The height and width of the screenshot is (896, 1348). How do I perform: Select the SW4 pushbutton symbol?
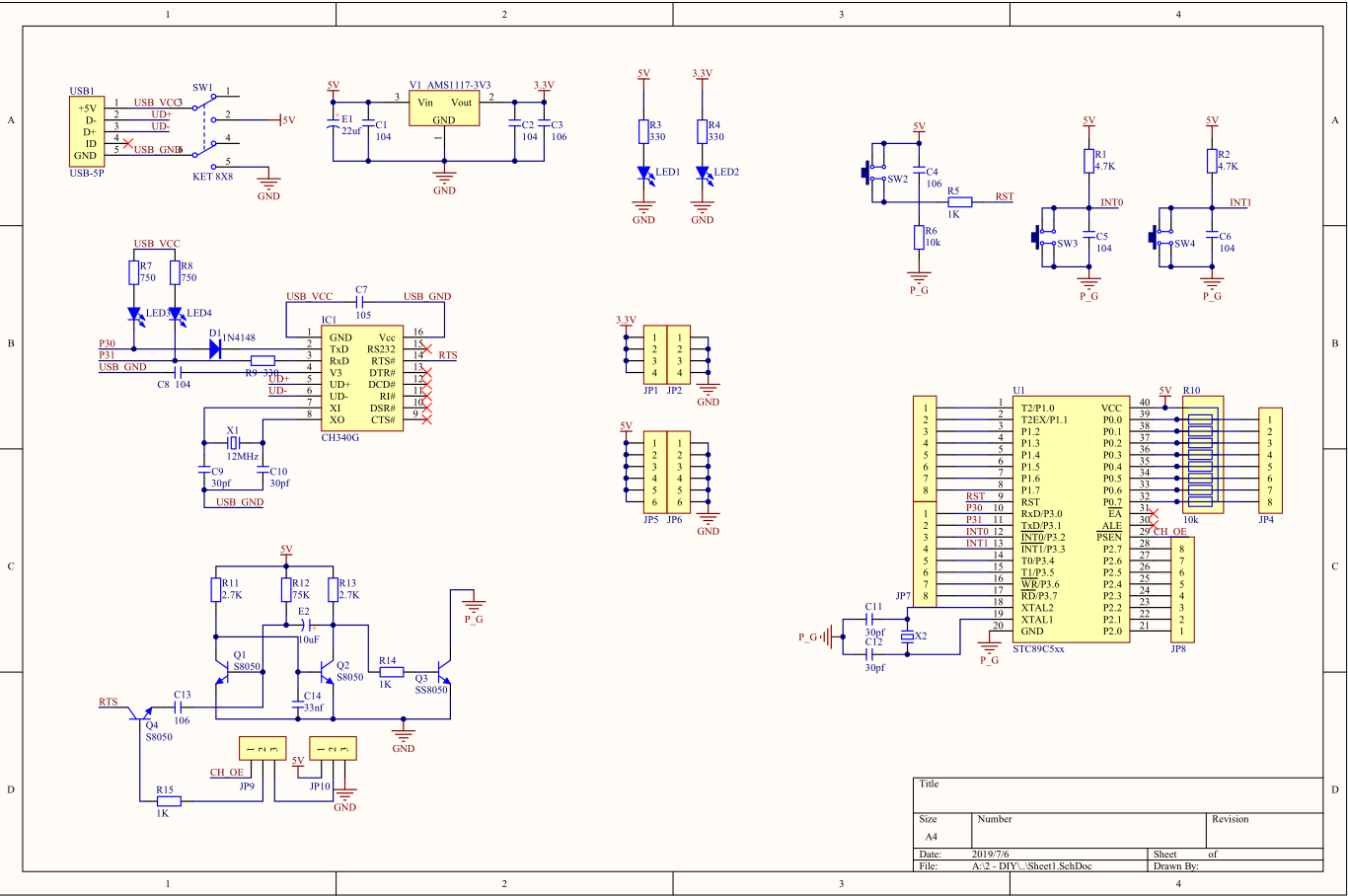pos(1162,237)
